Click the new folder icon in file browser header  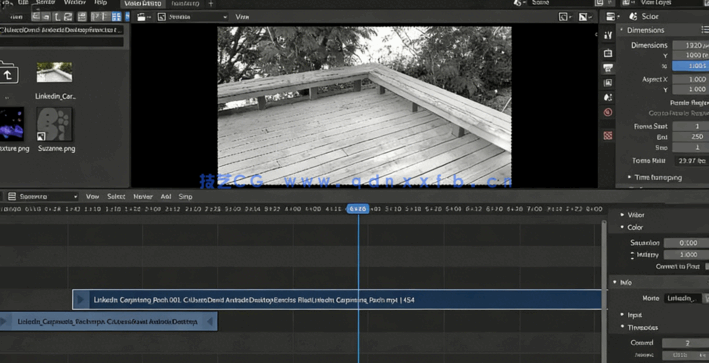coord(82,17)
